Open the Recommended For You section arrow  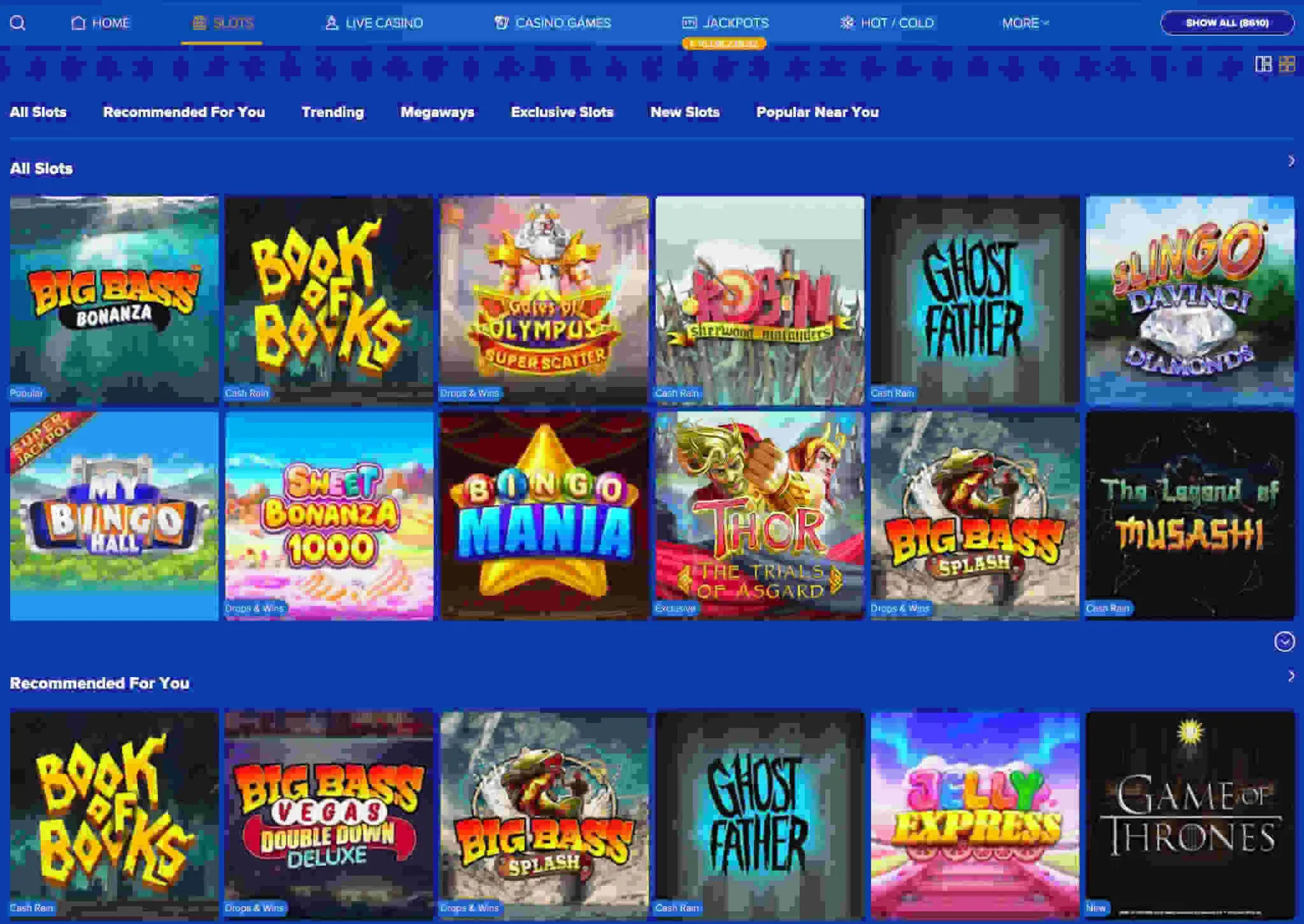tap(1291, 676)
